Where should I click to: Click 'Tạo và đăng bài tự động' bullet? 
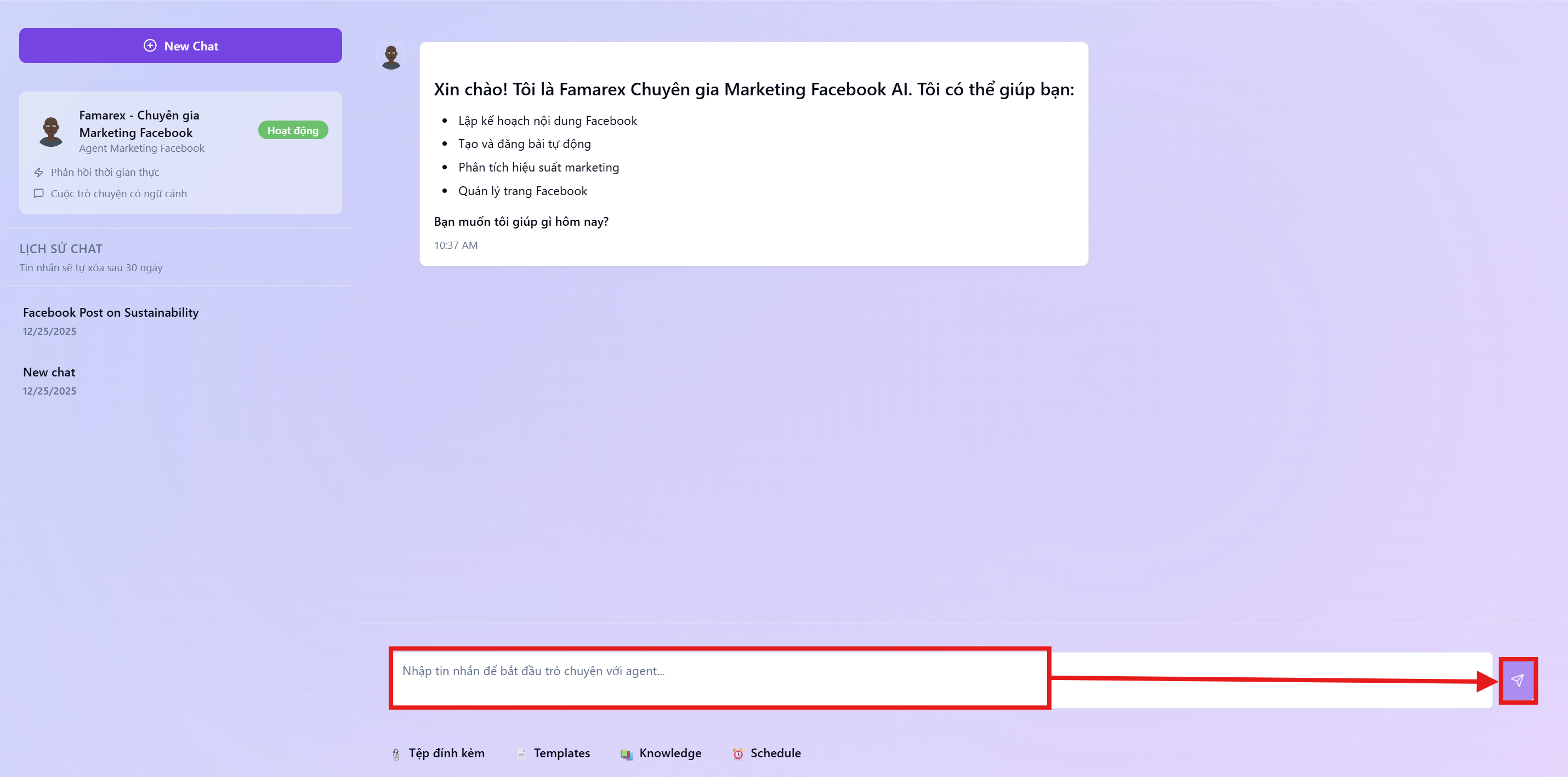(x=524, y=144)
